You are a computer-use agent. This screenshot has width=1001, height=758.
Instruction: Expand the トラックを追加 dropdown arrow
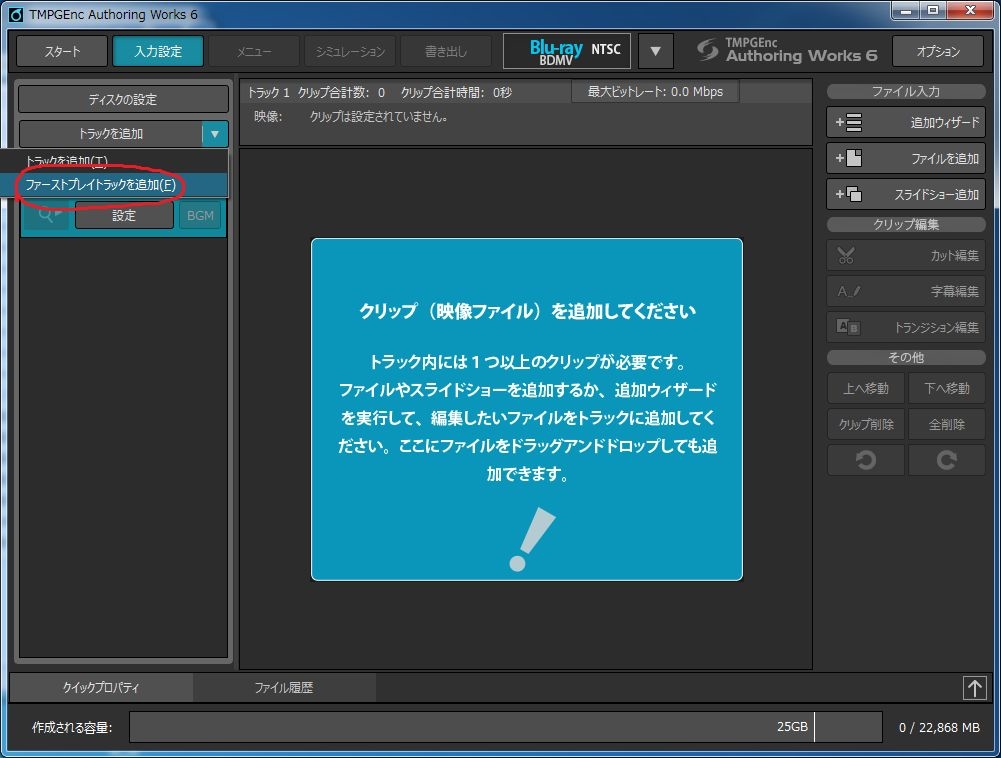point(215,134)
